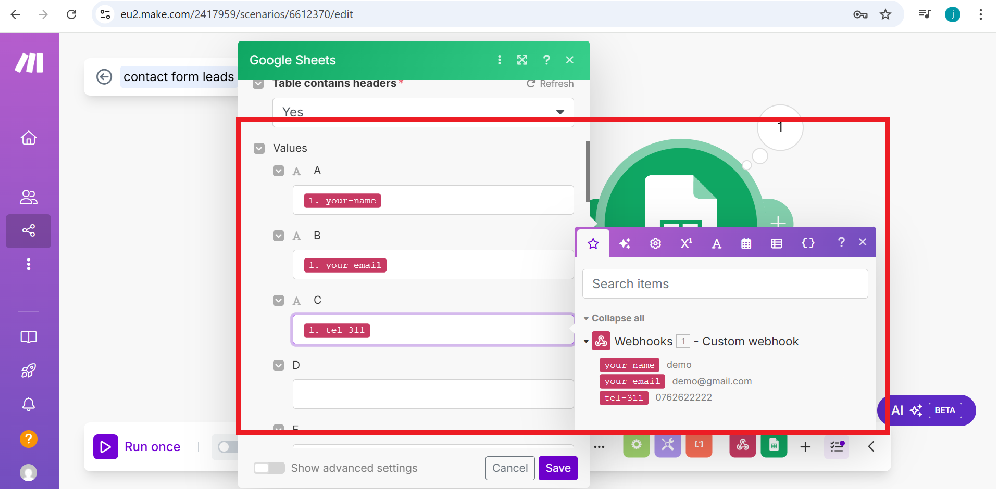Open Scenarios share icon in the sidebar
Screen dimensions: 996x489
click(x=29, y=231)
